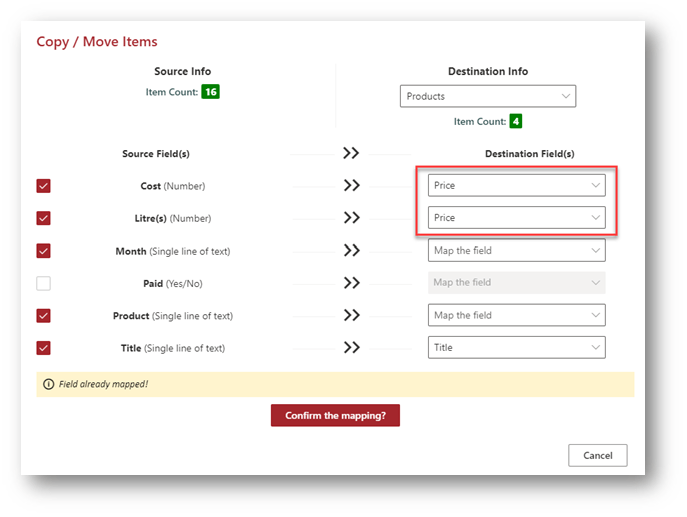This screenshot has width=687, height=517.
Task: Open Map the field dropdown for Month
Action: (516, 251)
